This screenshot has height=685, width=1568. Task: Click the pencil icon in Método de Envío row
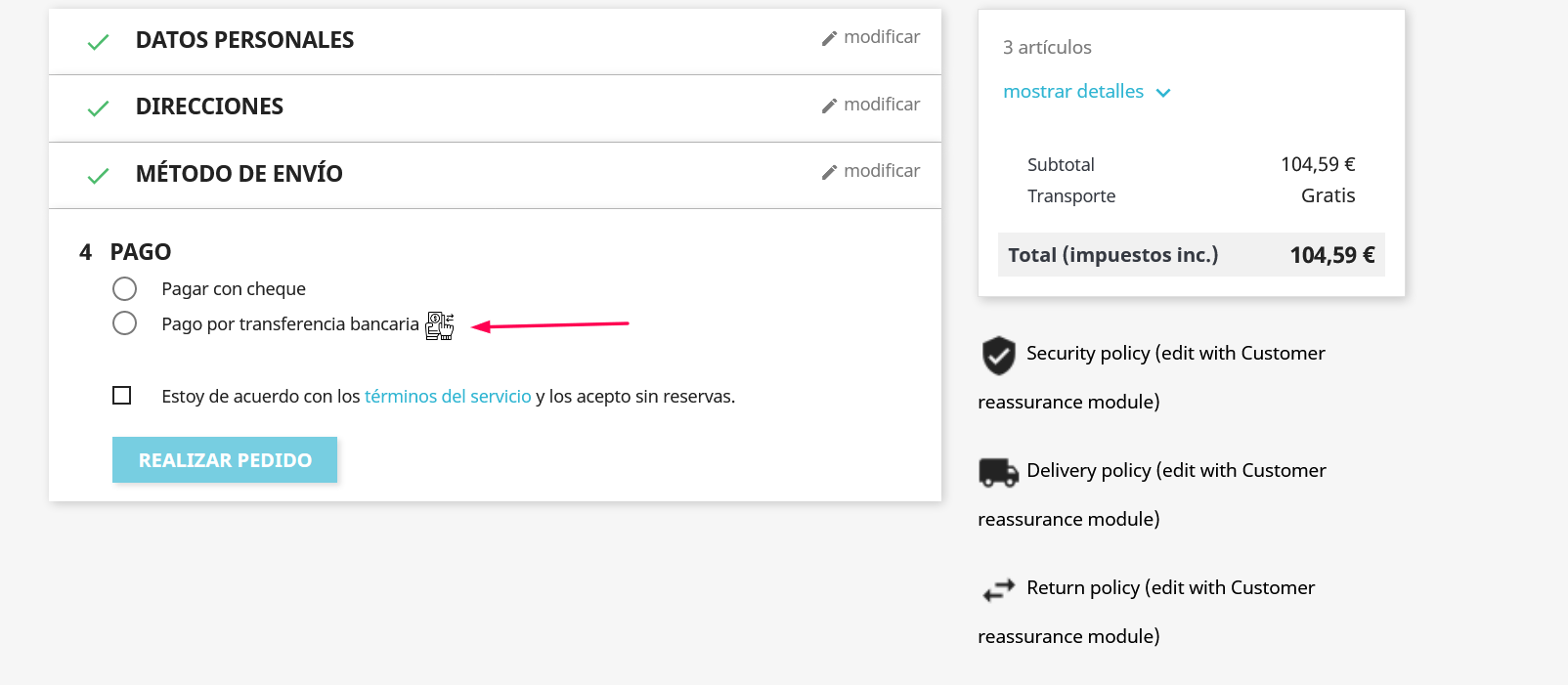coord(829,172)
